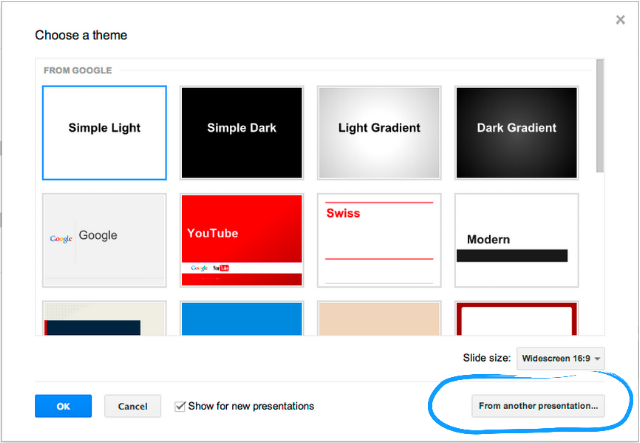
Task: Confirm theme with the OK button
Action: 63,406
